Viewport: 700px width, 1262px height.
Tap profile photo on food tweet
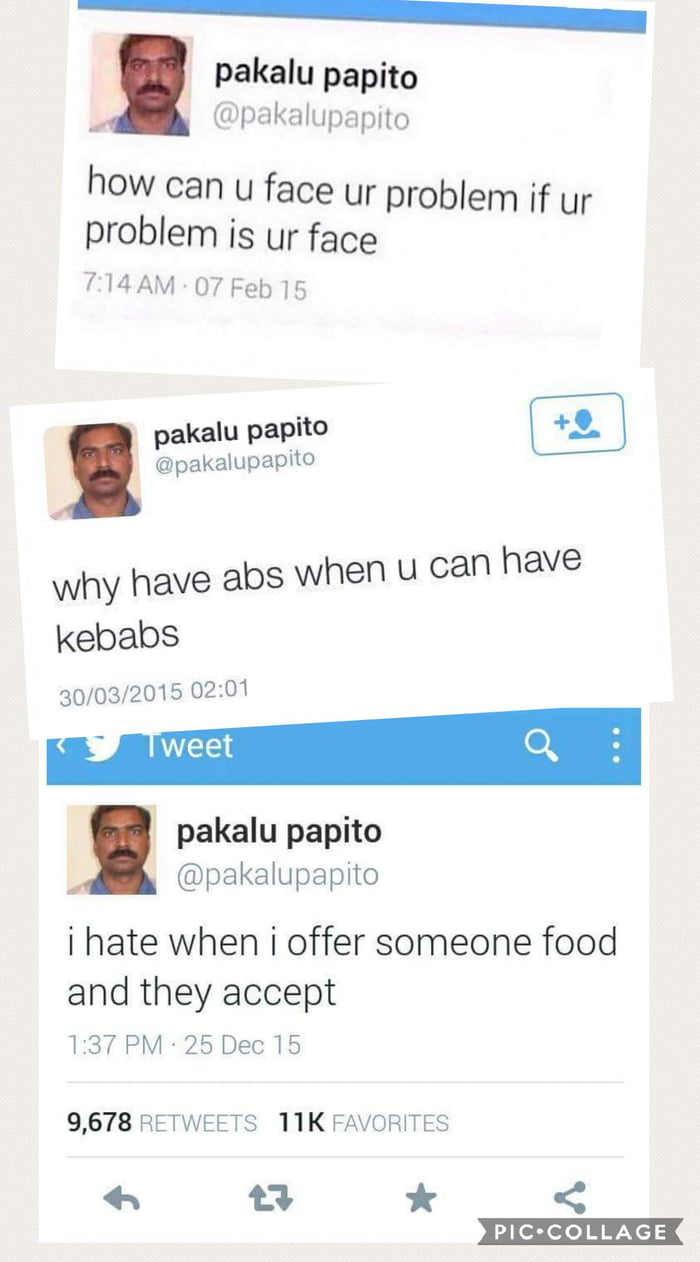[111, 849]
